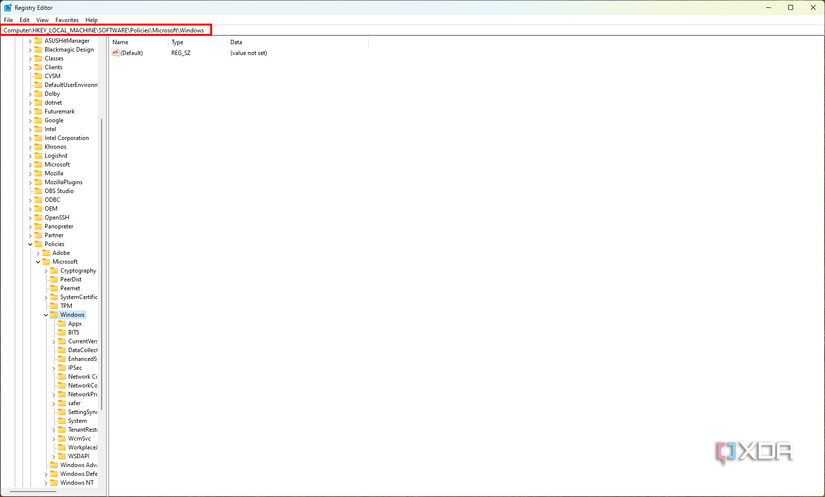The image size is (825, 497).
Task: Click the Registry Editor title bar icon
Action: pos(8,7)
